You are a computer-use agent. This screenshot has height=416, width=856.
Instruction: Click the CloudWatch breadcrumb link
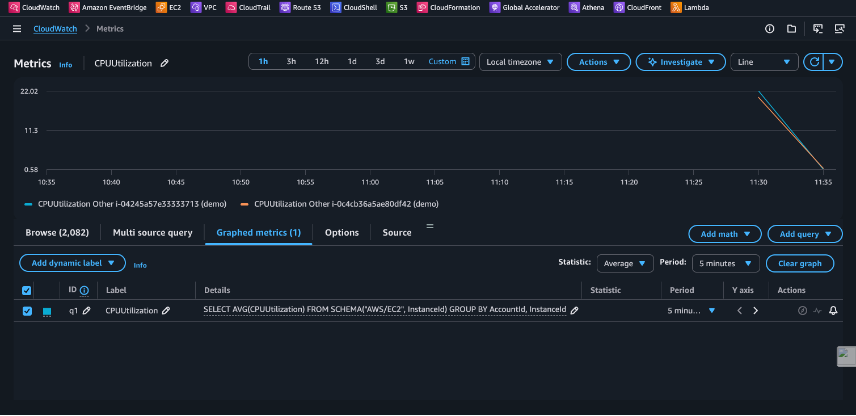55,29
